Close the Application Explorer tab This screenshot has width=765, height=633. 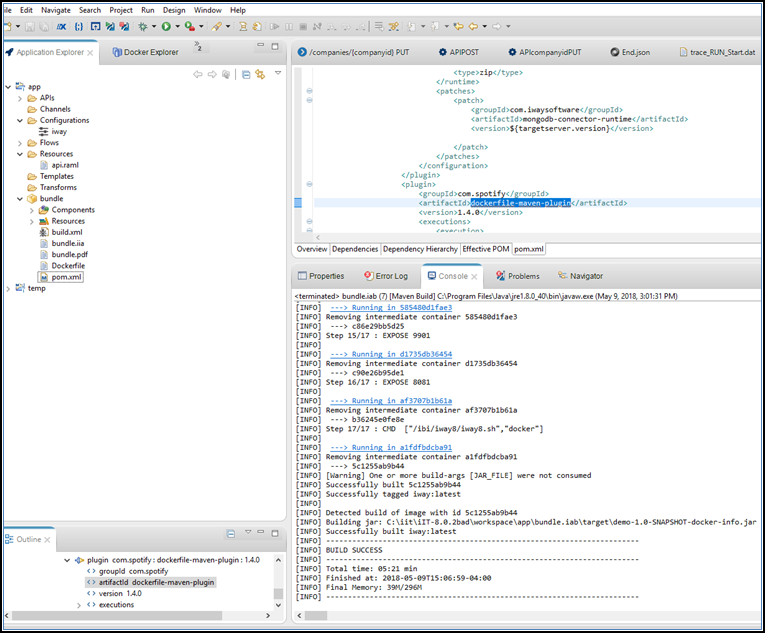(90, 53)
